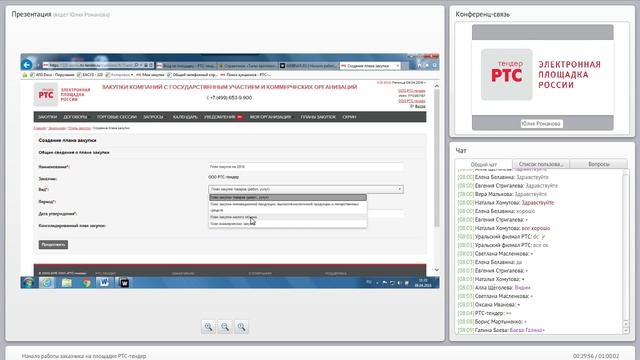Click the red notification badge beside УВЕДОМЛЕНИЯ
This screenshot has height=360, width=640.
(240, 117)
